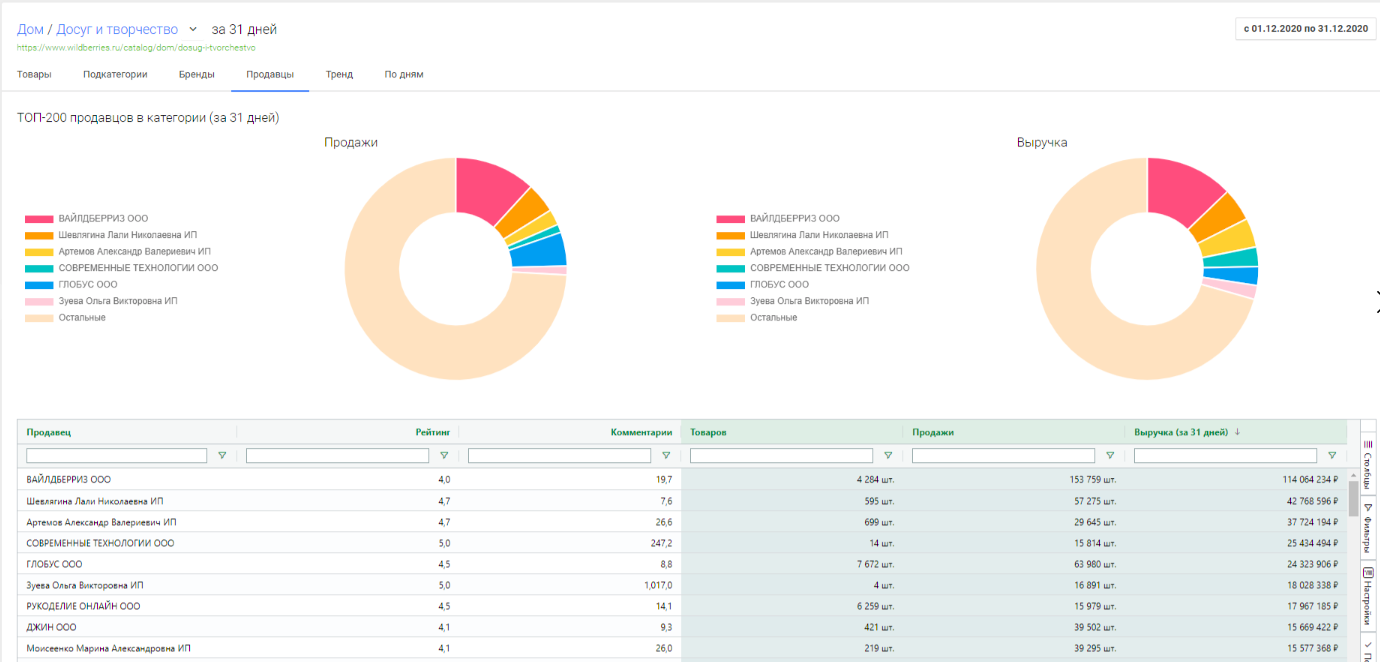This screenshot has width=1380, height=662.
Task: Click the funnel filter icon in Выручка column
Action: tap(1332, 455)
